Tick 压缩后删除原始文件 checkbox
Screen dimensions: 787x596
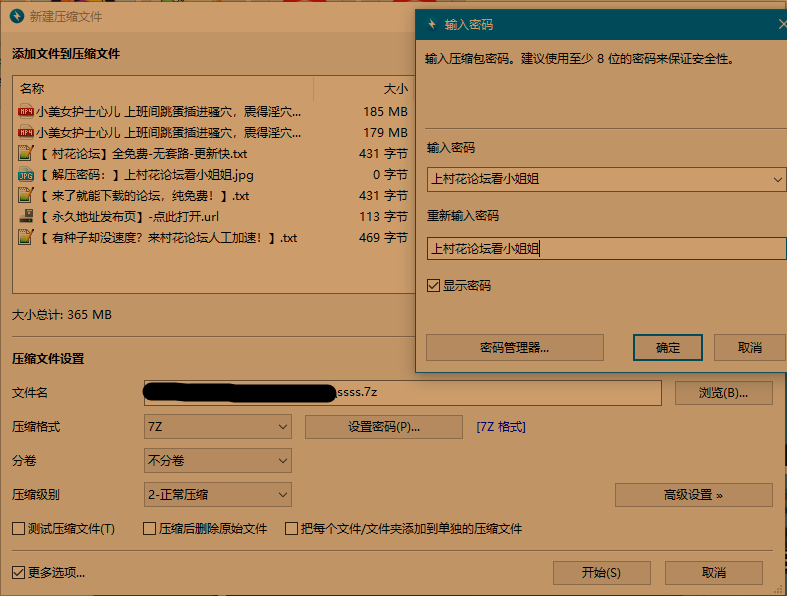(150, 529)
